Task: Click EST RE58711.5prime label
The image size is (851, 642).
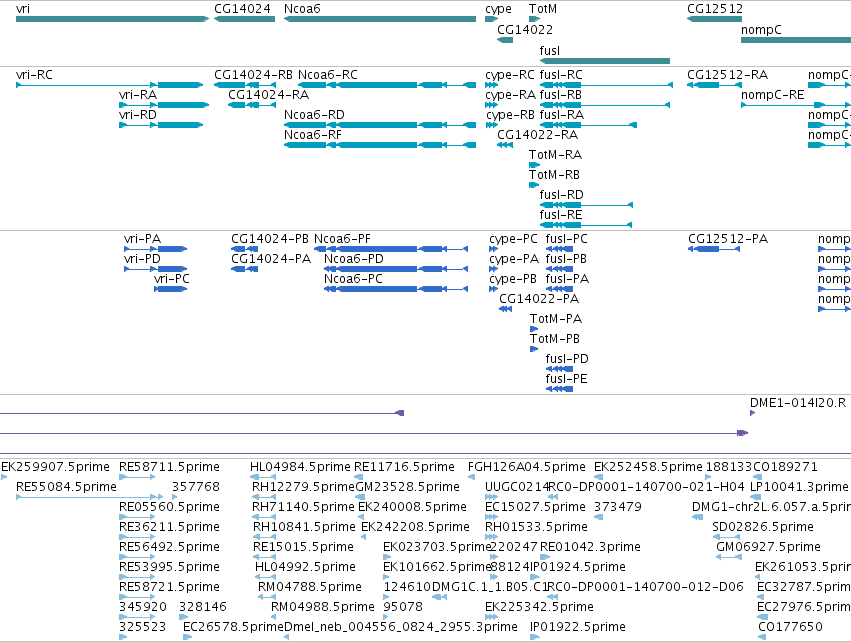Action: (169, 467)
